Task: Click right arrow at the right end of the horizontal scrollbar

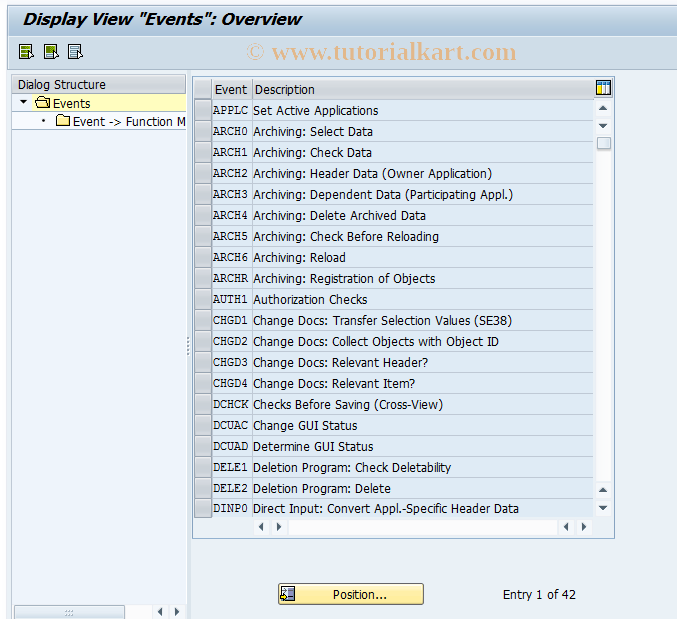Action: [584, 527]
